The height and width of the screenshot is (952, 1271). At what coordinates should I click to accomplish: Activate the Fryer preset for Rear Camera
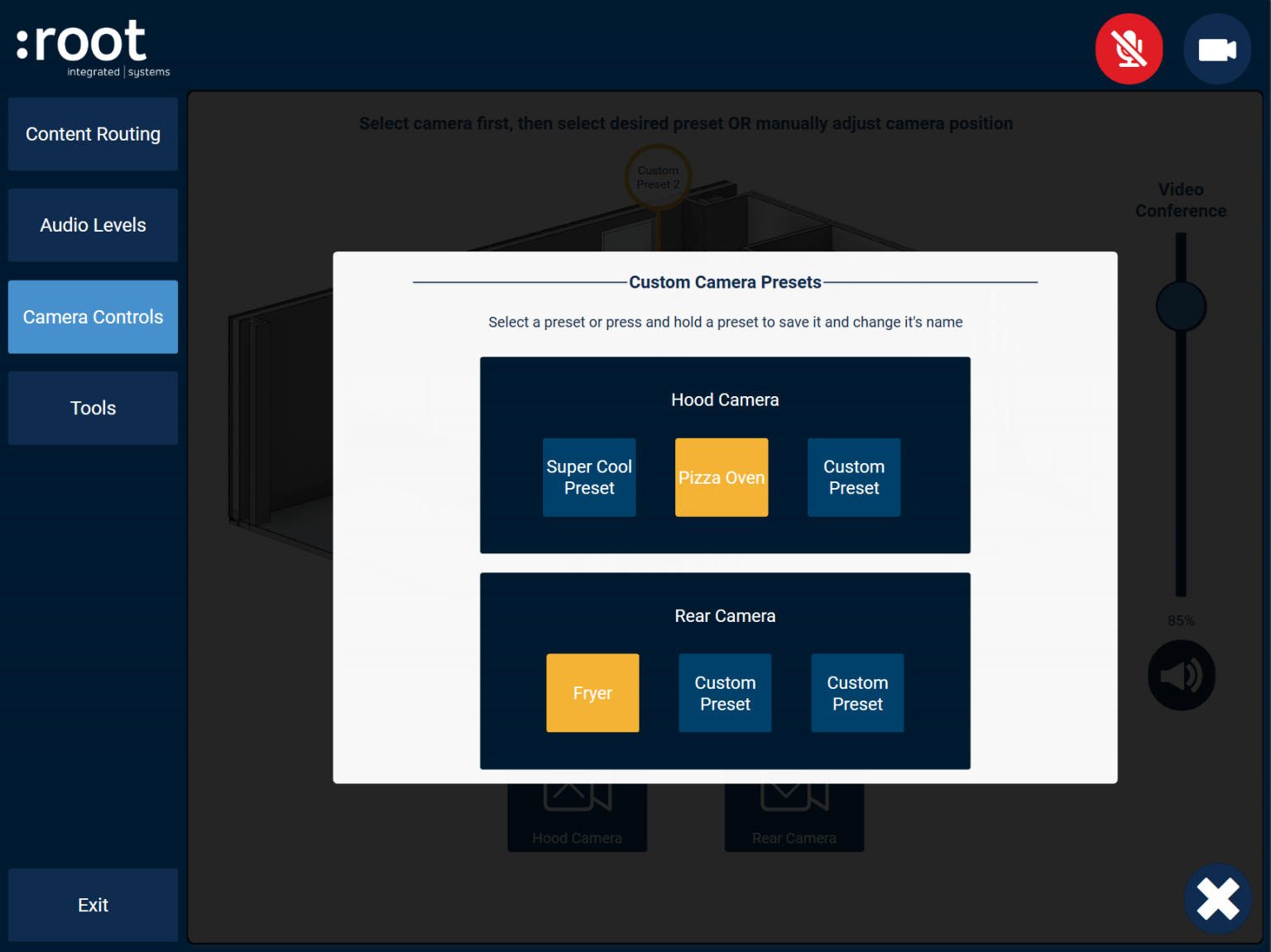592,693
